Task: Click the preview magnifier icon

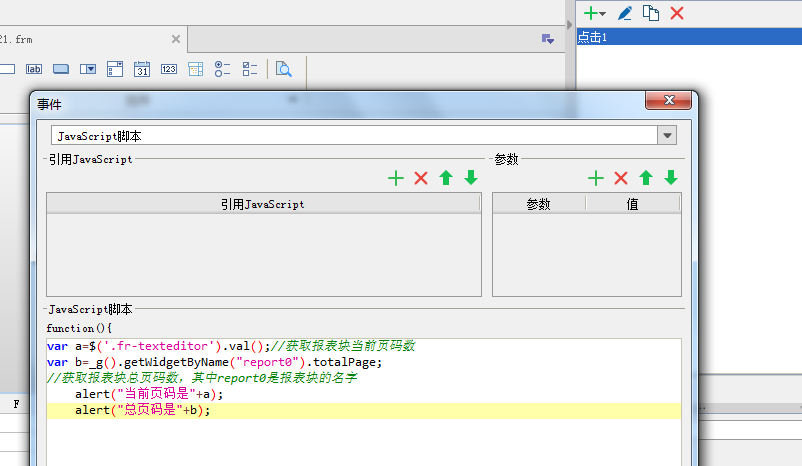Action: click(x=283, y=69)
